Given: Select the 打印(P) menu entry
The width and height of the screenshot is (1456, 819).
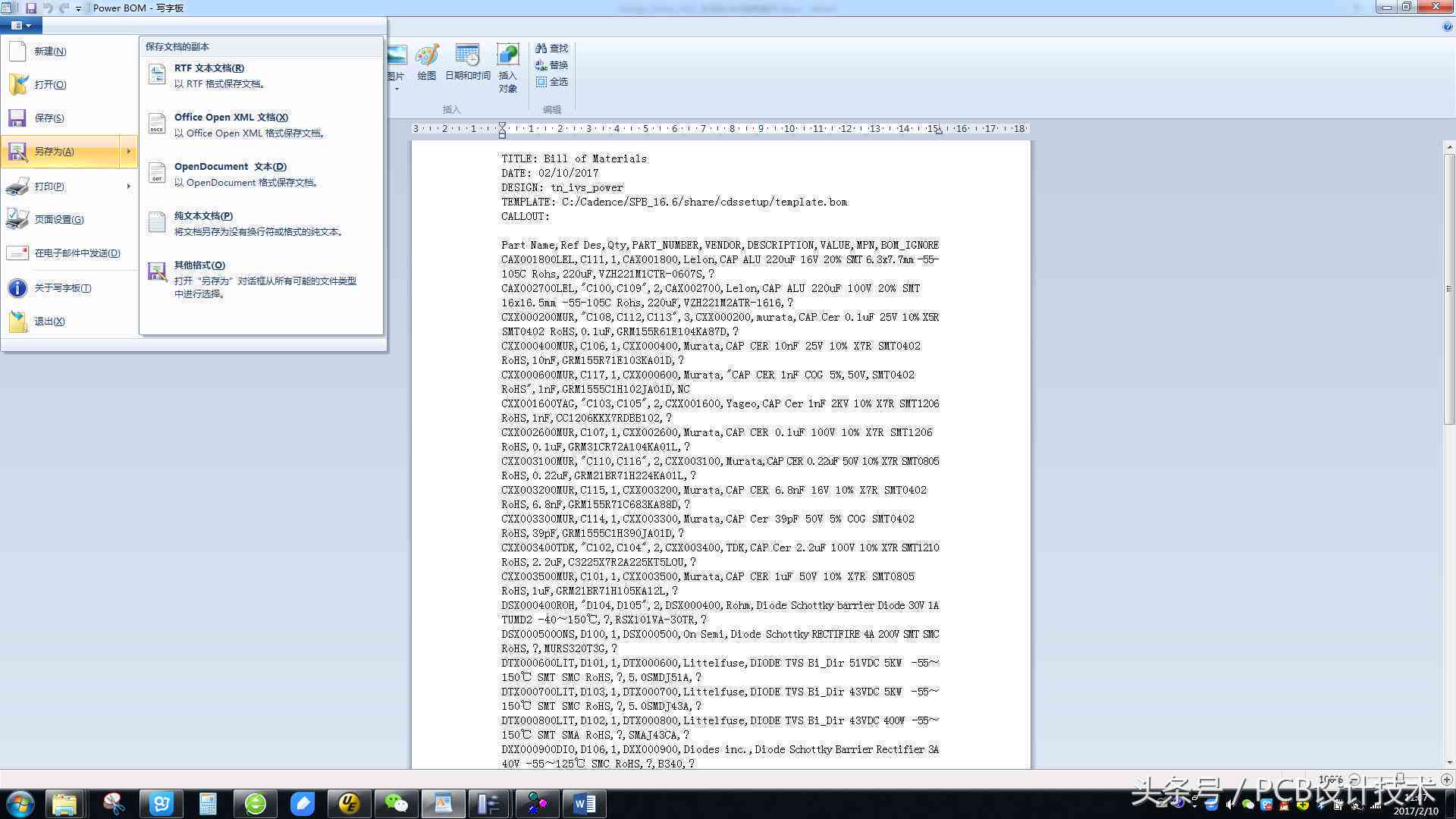Looking at the screenshot, I should 61,186.
